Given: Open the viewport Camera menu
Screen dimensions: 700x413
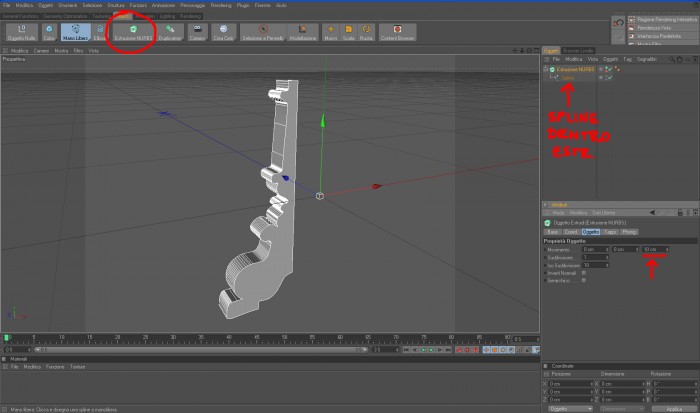Looking at the screenshot, I should (41, 50).
